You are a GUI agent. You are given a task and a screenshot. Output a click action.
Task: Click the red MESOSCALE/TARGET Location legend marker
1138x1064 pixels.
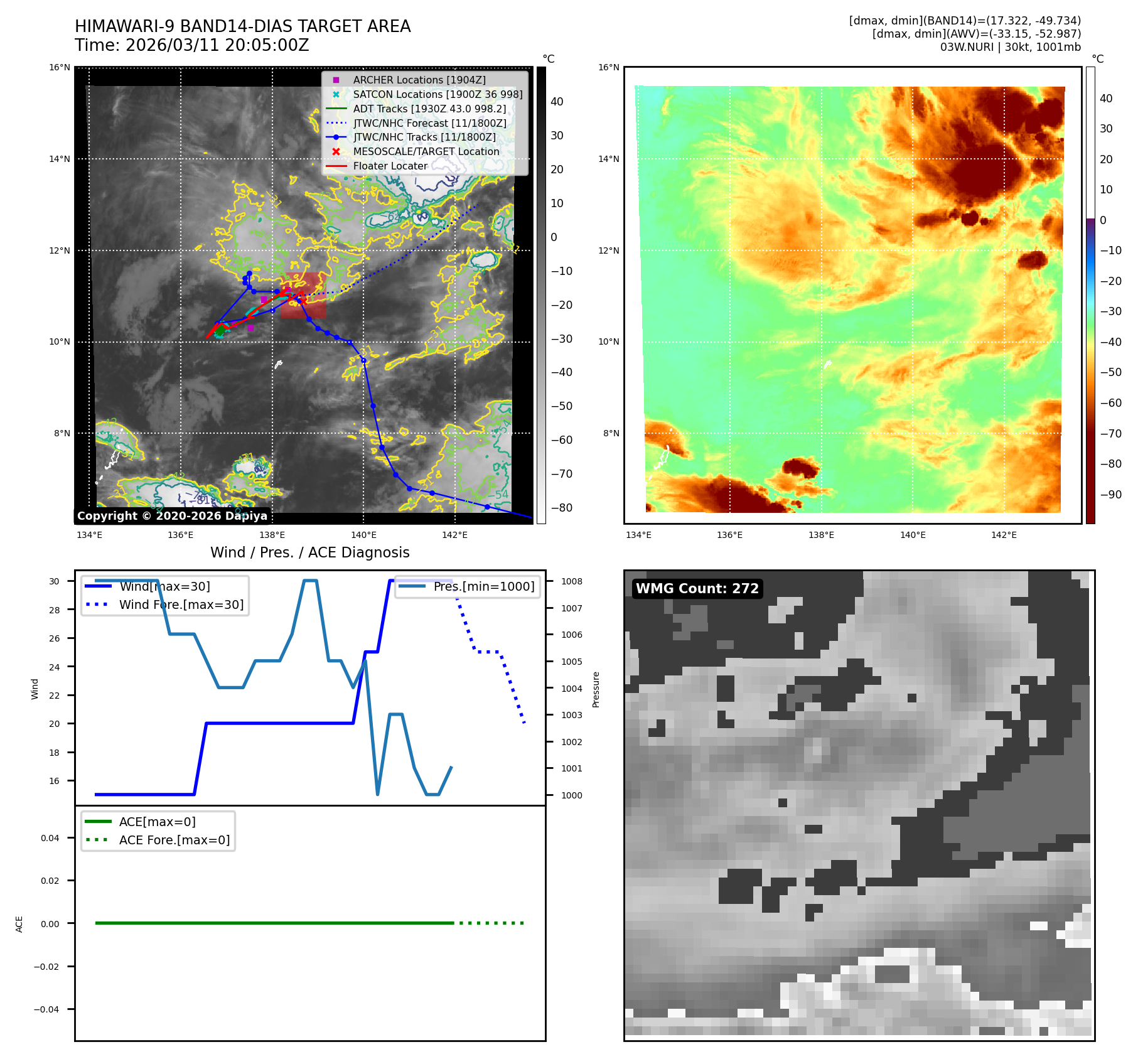tap(336, 151)
